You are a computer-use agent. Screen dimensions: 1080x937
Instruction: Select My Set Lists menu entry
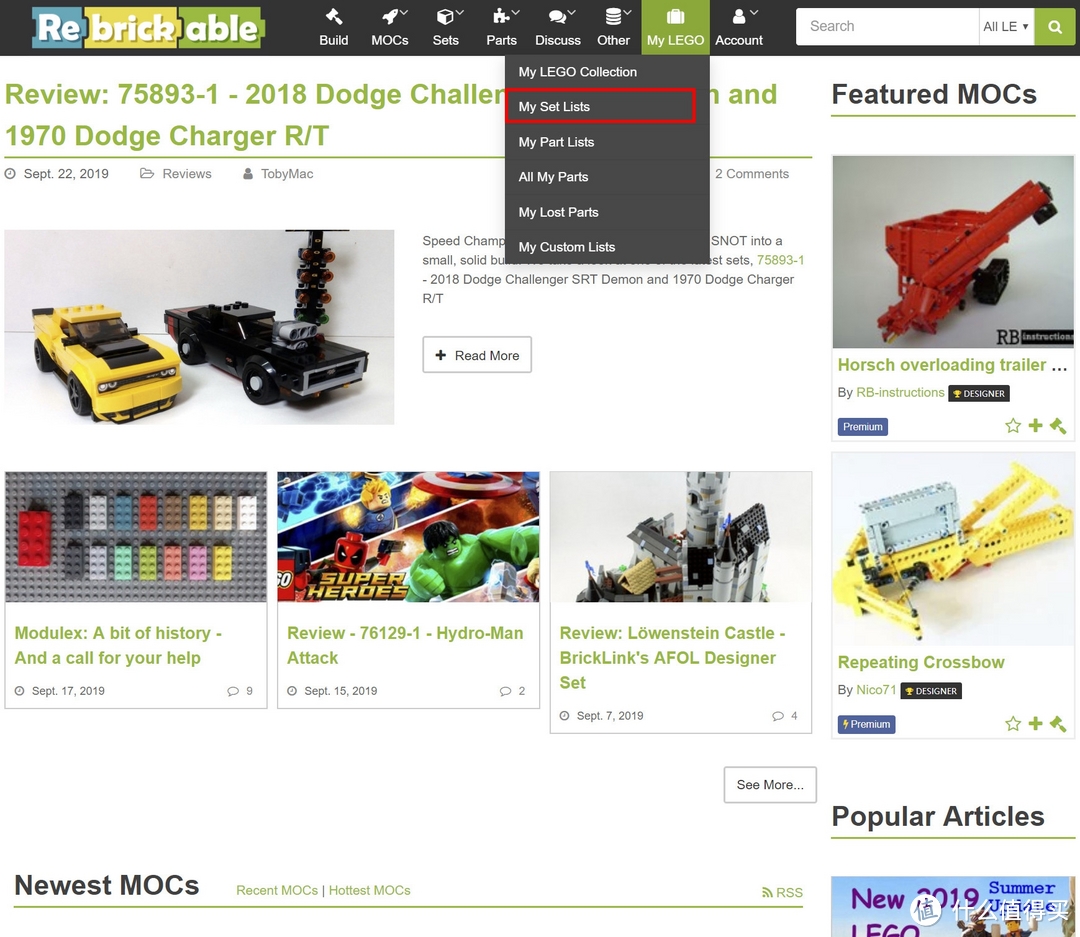tap(601, 107)
